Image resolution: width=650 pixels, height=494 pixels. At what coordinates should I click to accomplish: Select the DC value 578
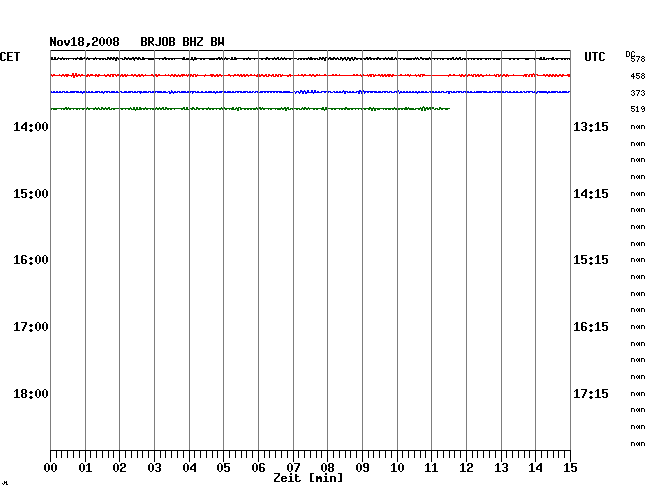638,59
